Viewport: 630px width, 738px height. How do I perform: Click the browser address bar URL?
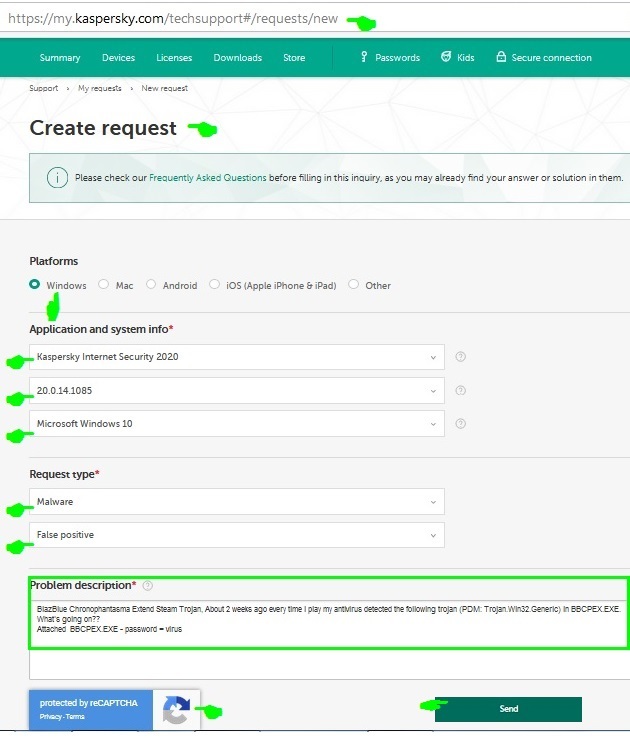pyautogui.click(x=173, y=18)
